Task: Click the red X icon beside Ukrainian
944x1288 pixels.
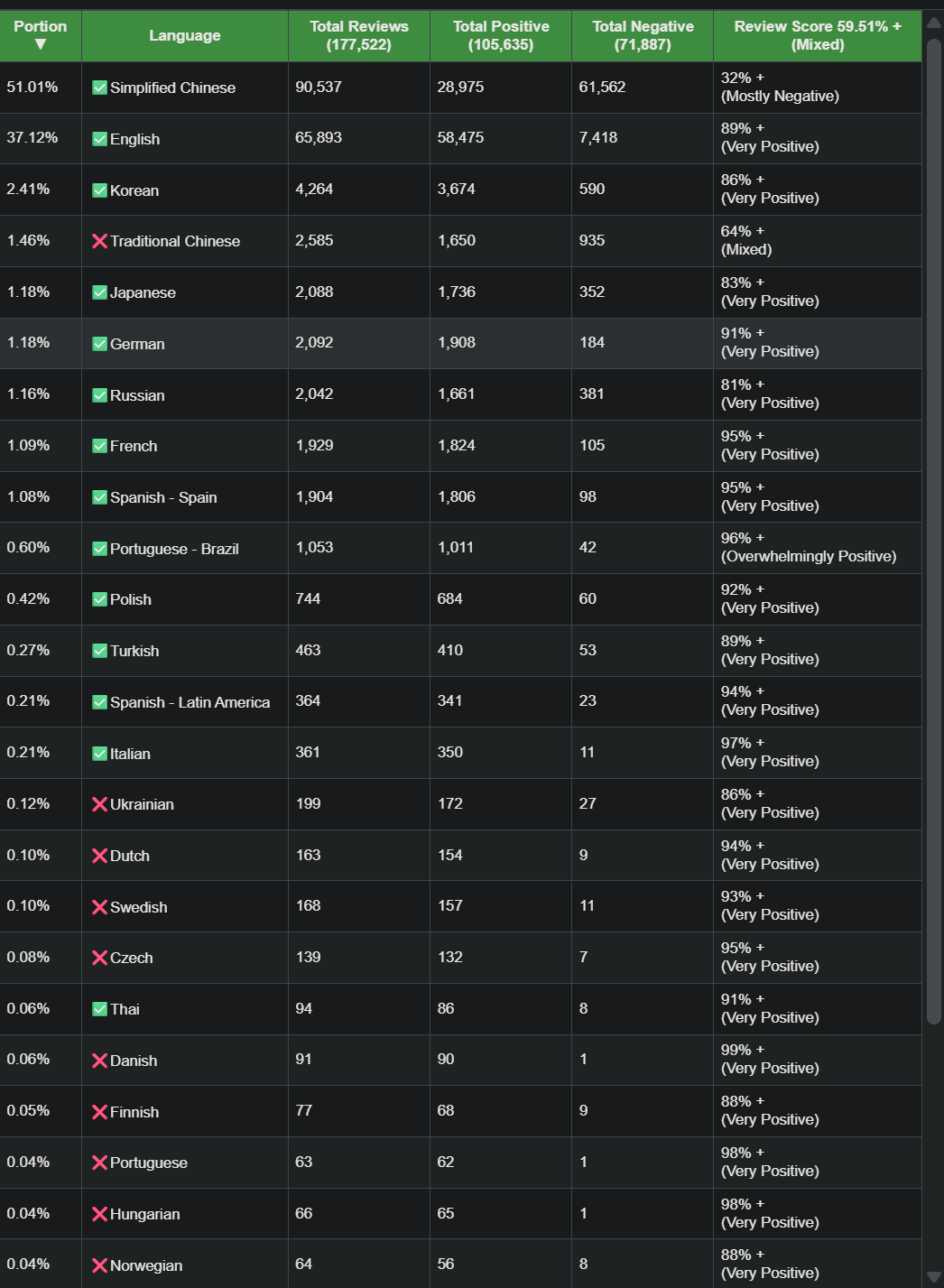Action: [100, 804]
